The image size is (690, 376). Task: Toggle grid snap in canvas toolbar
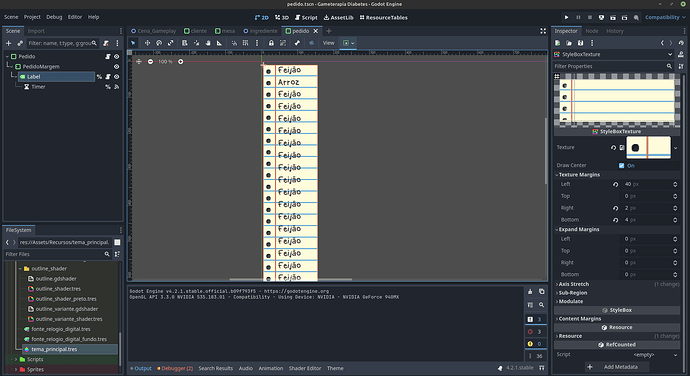point(246,43)
